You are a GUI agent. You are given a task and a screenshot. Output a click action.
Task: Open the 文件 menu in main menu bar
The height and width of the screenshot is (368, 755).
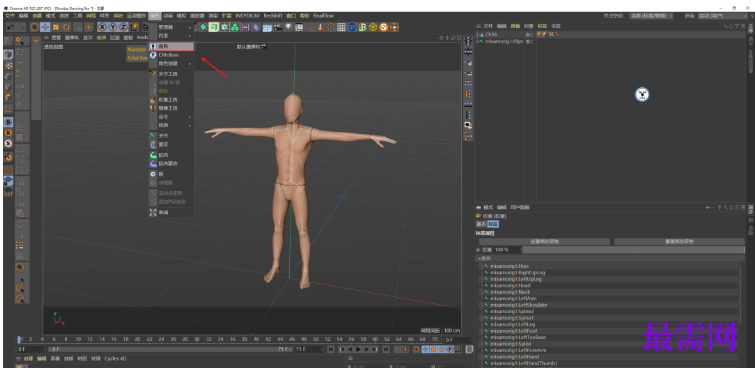click(10, 16)
